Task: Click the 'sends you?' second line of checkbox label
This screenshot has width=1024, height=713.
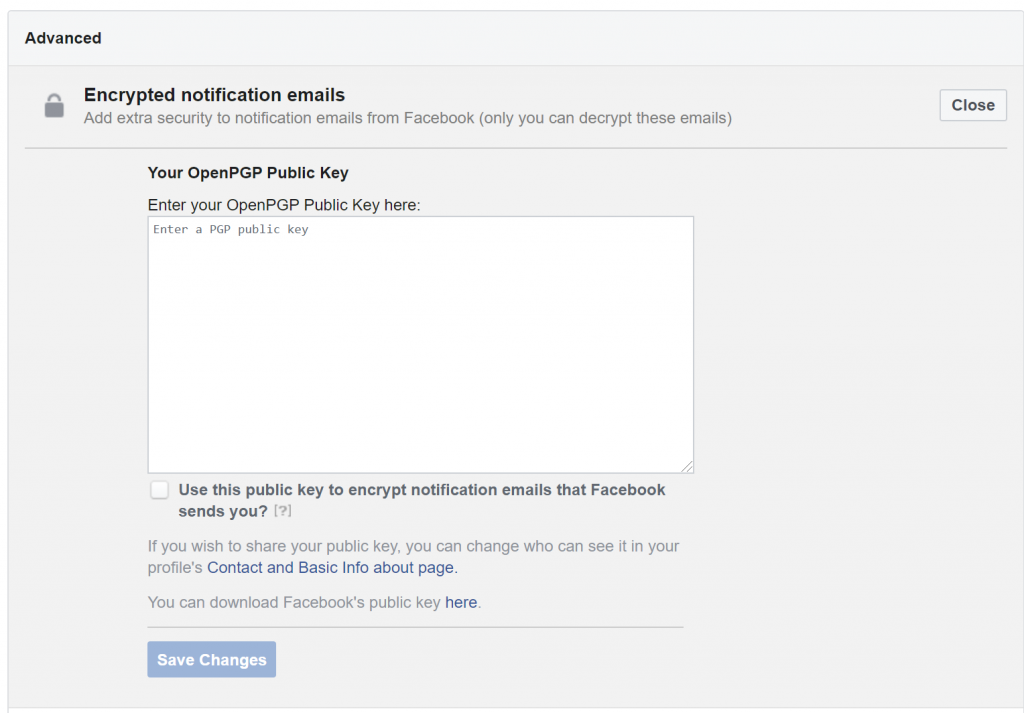Action: [223, 511]
